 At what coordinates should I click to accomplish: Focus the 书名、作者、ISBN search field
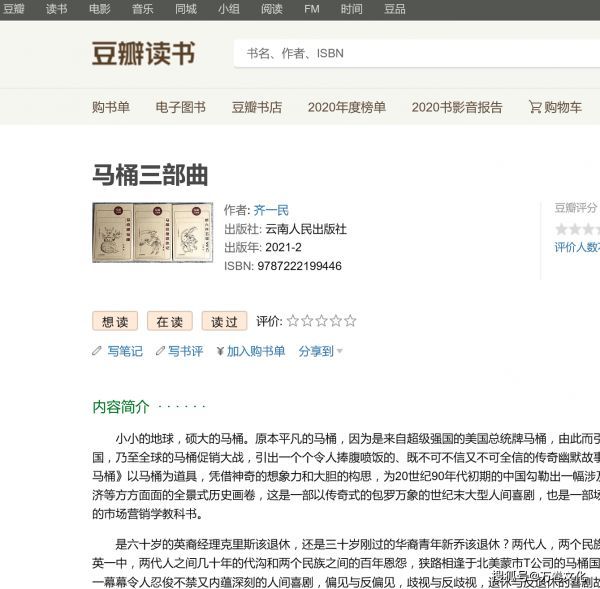point(417,53)
